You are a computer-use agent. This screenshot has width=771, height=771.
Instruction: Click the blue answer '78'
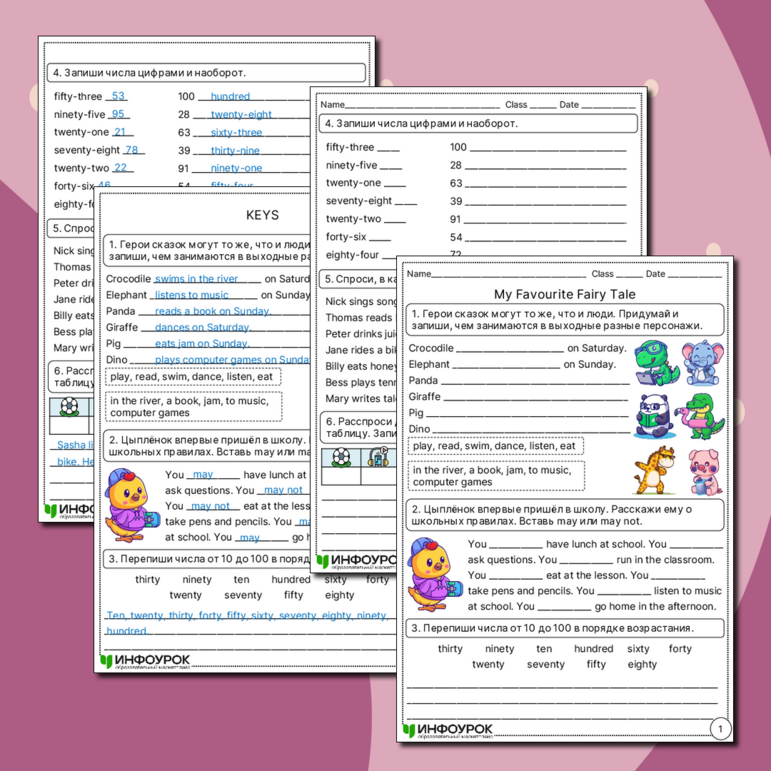point(132,150)
